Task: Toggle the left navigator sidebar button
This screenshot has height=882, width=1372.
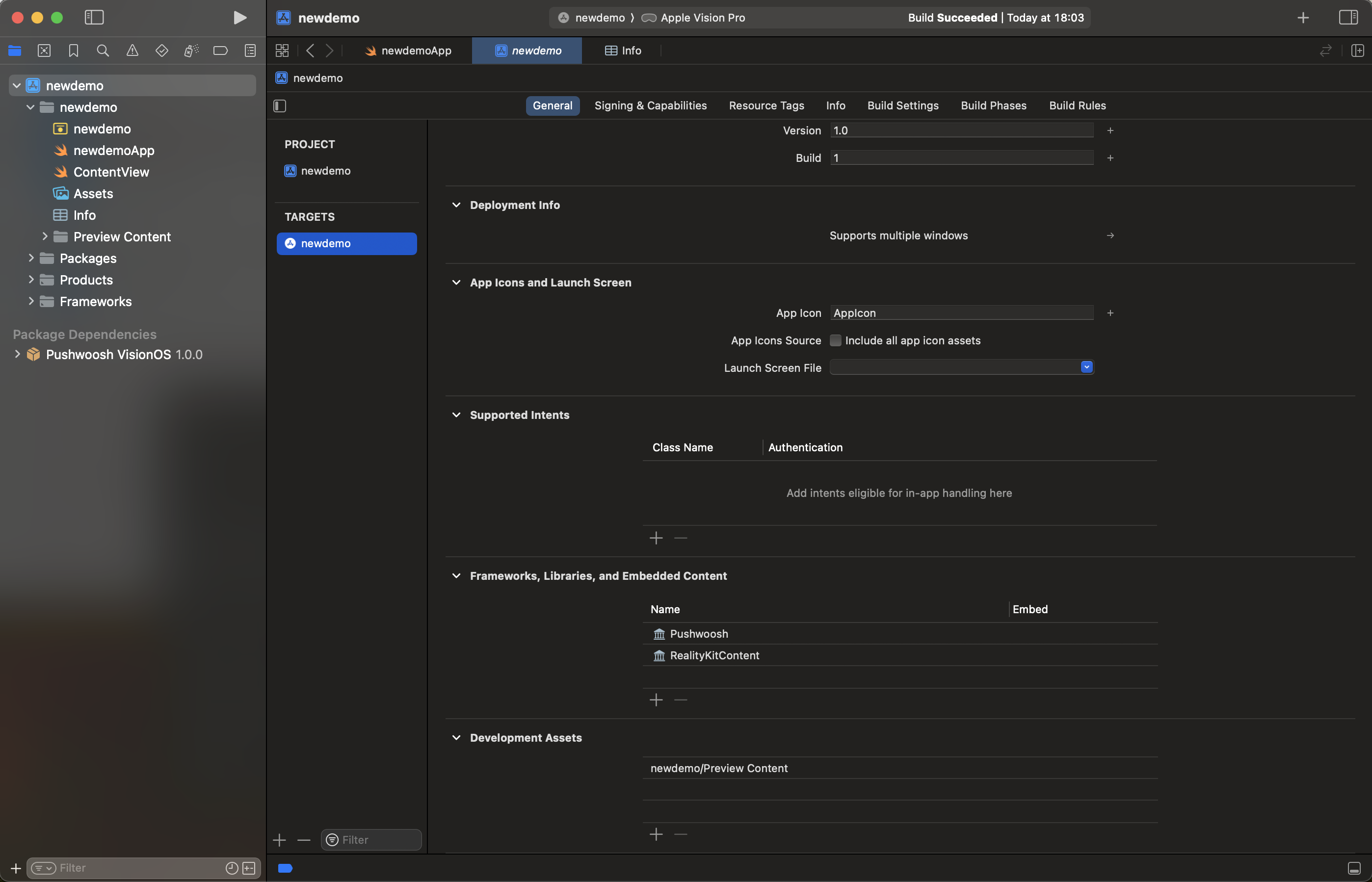Action: click(94, 18)
